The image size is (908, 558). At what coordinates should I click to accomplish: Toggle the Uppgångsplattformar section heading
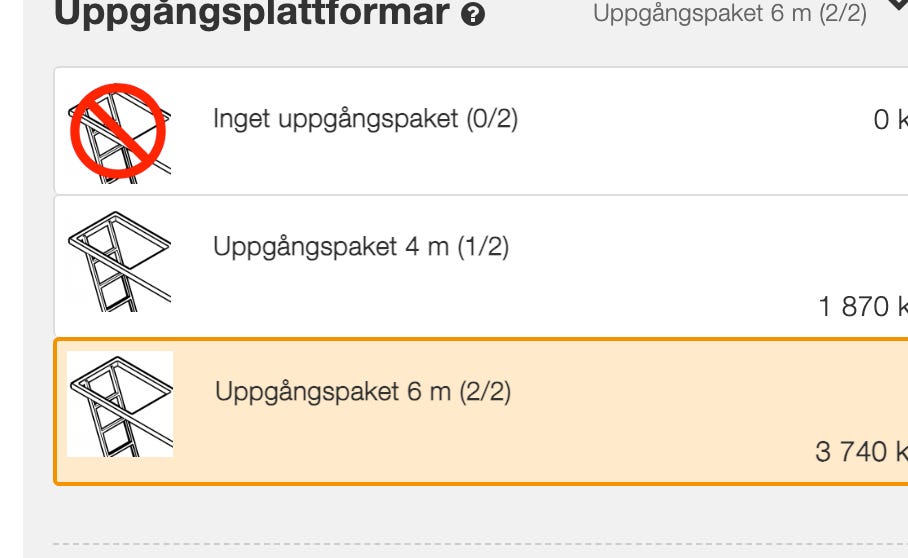tap(250, 14)
